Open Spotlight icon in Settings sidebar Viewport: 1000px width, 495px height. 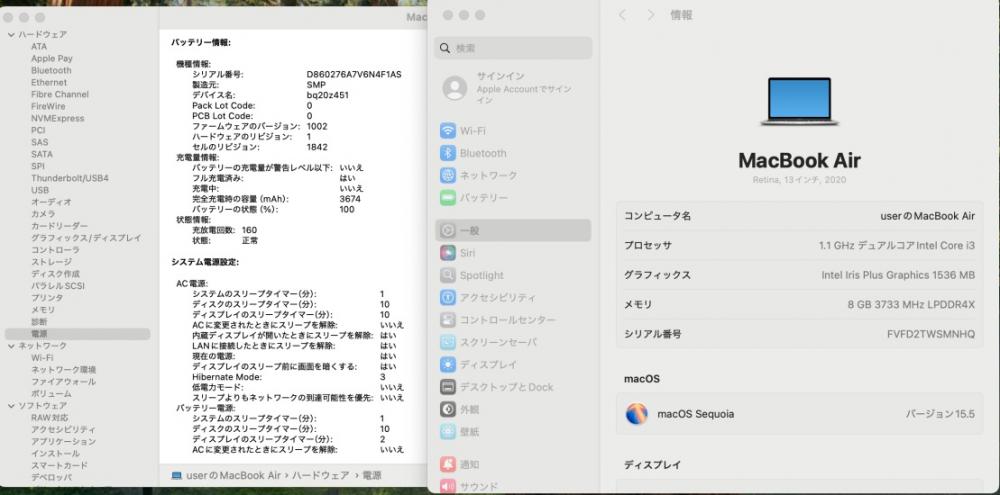pos(448,276)
